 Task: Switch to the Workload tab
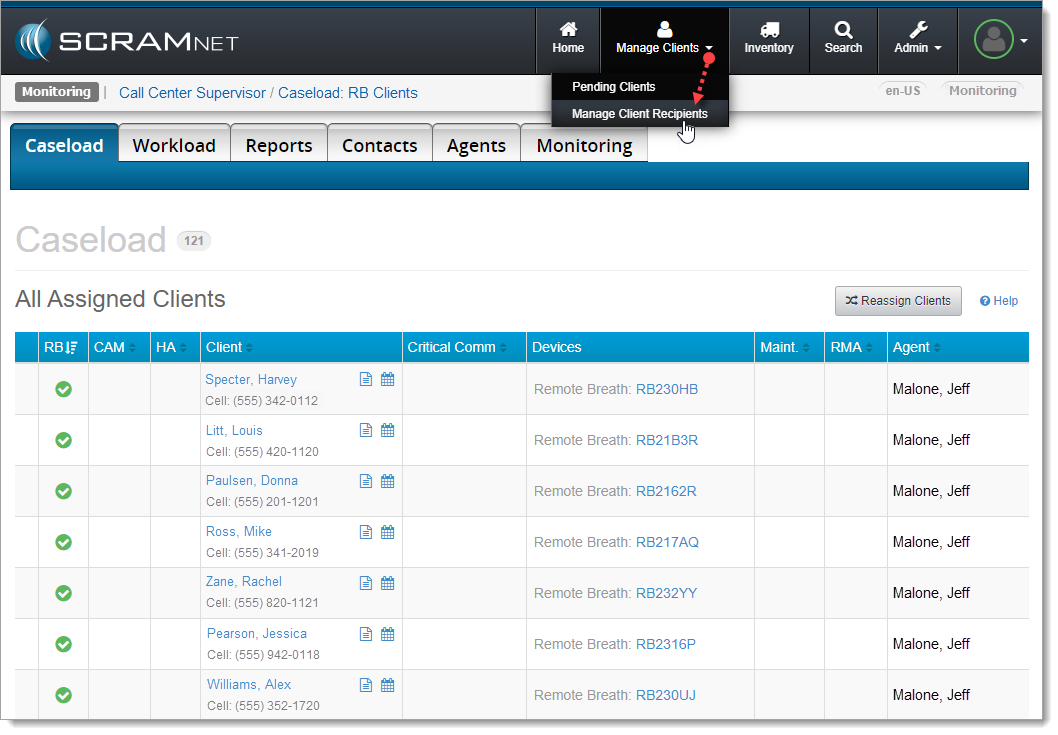pos(174,145)
